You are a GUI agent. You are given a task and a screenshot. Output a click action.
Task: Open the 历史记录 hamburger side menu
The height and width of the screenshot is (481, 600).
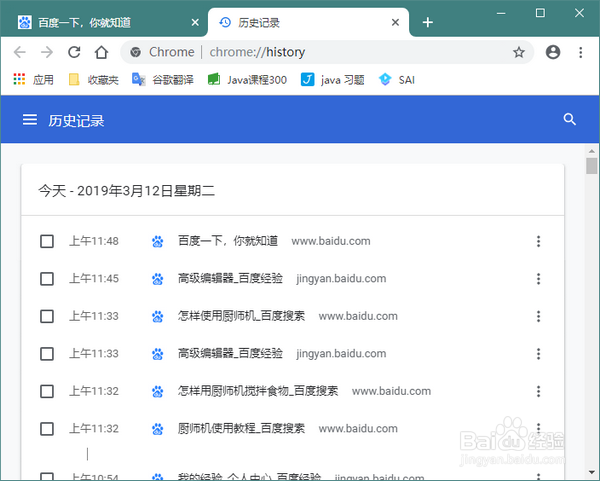[x=30, y=120]
